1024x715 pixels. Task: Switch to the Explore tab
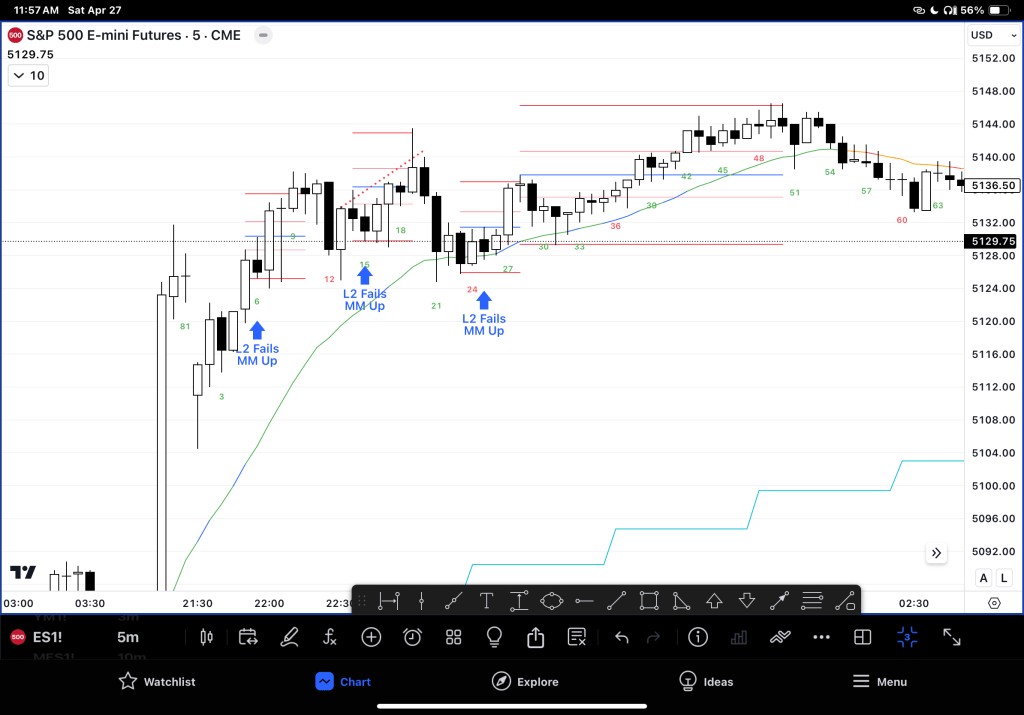point(525,682)
